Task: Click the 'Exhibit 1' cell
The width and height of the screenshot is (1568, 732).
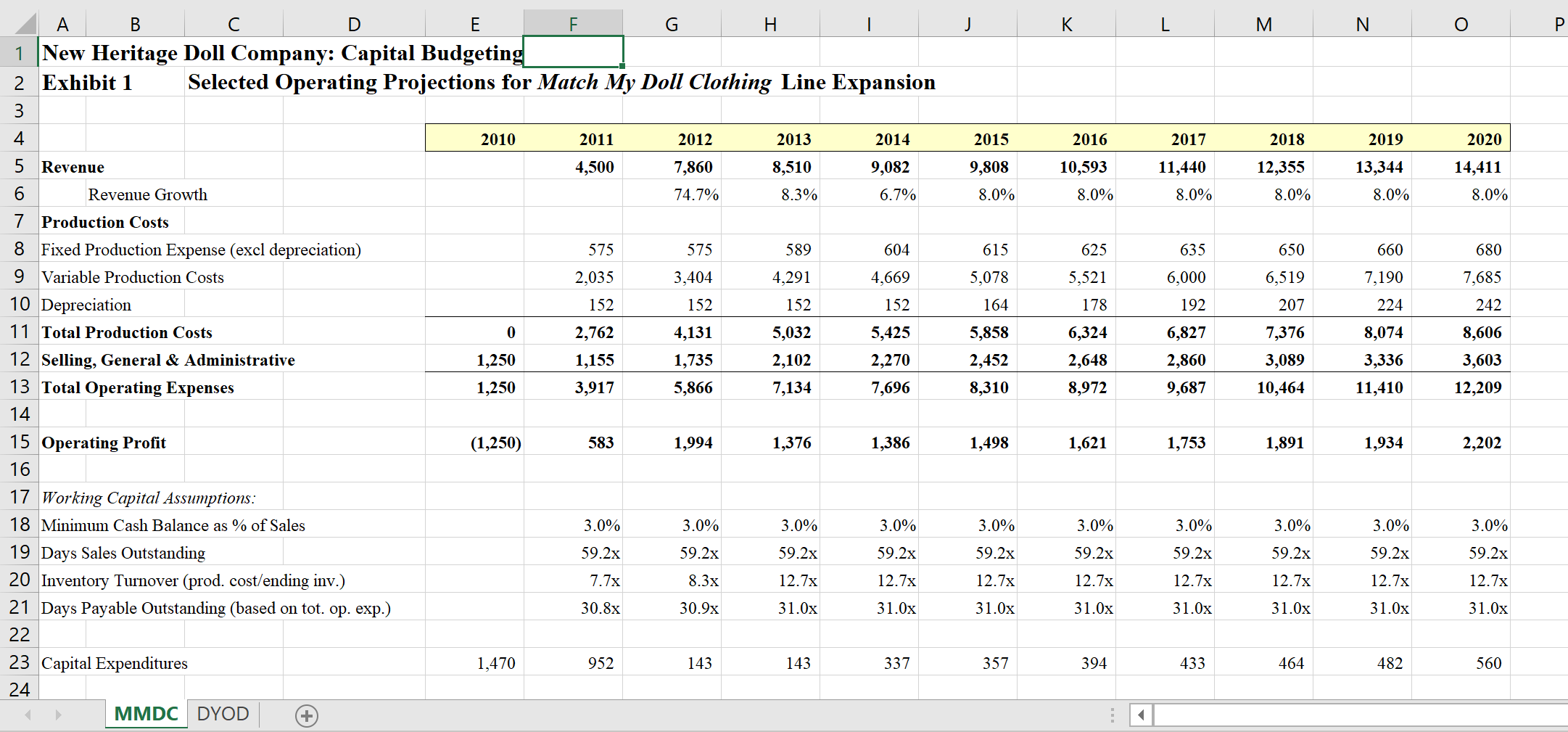Action: [87, 83]
